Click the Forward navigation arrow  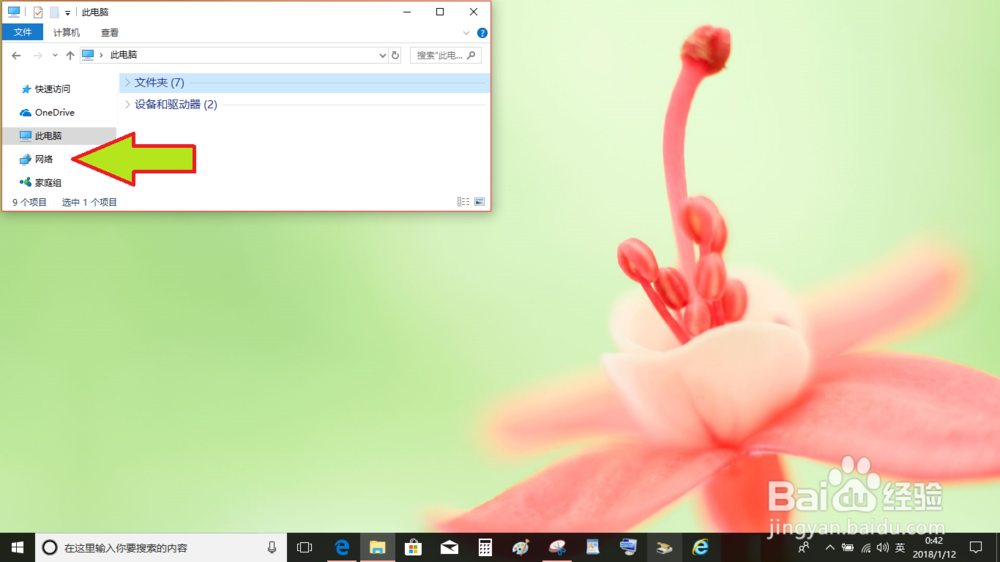tap(38, 55)
